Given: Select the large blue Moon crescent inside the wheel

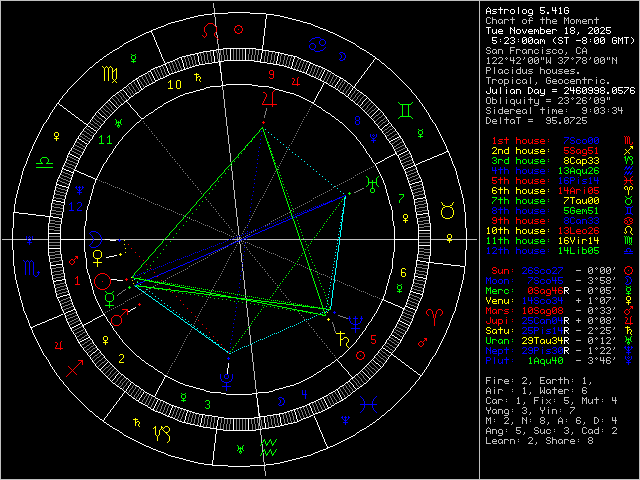Looking at the screenshot, I should [95, 240].
